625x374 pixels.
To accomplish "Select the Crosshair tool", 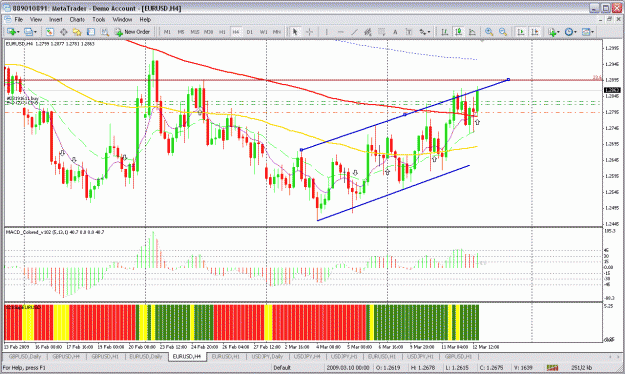I will (x=309, y=32).
